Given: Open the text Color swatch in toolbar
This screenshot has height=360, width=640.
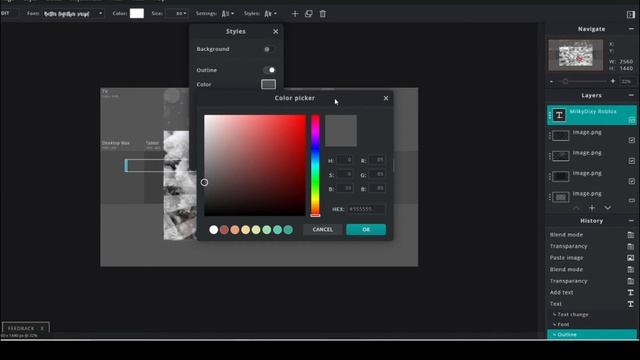Looking at the screenshot, I should point(137,13).
